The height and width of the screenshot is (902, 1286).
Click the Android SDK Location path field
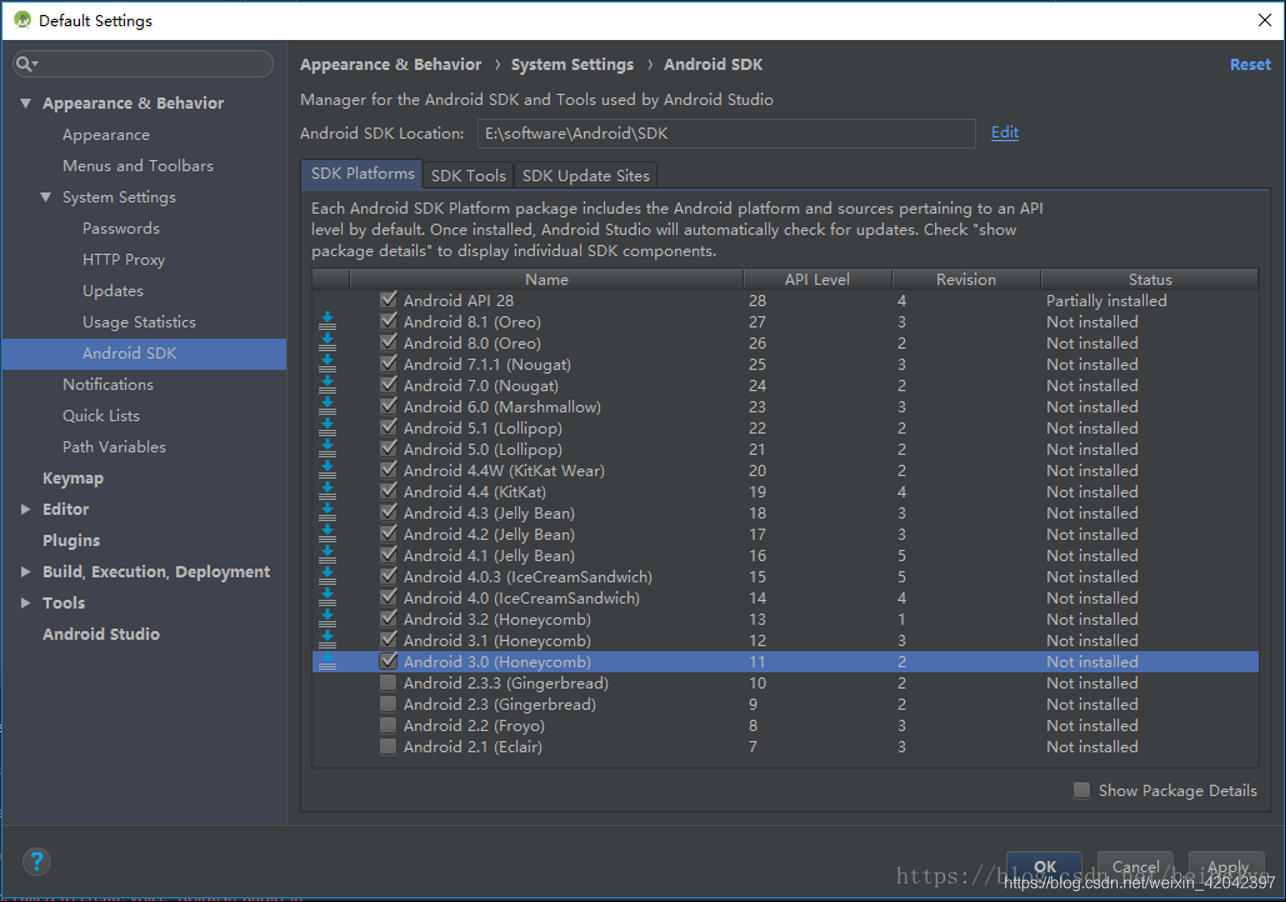[726, 133]
